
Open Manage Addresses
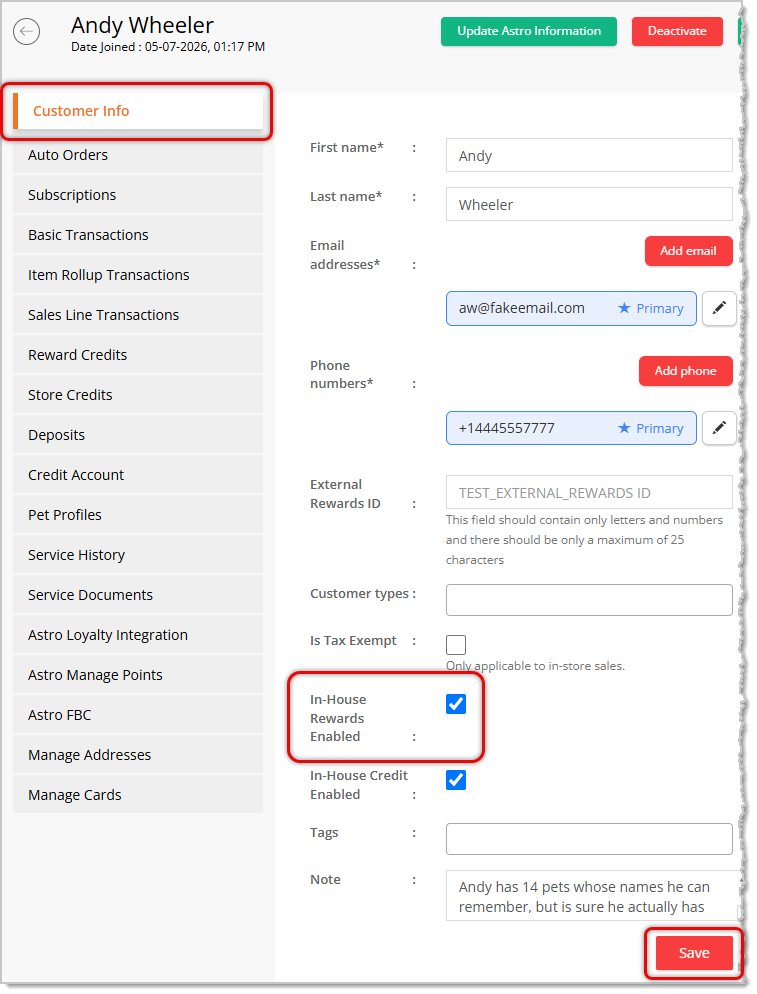pos(138,754)
